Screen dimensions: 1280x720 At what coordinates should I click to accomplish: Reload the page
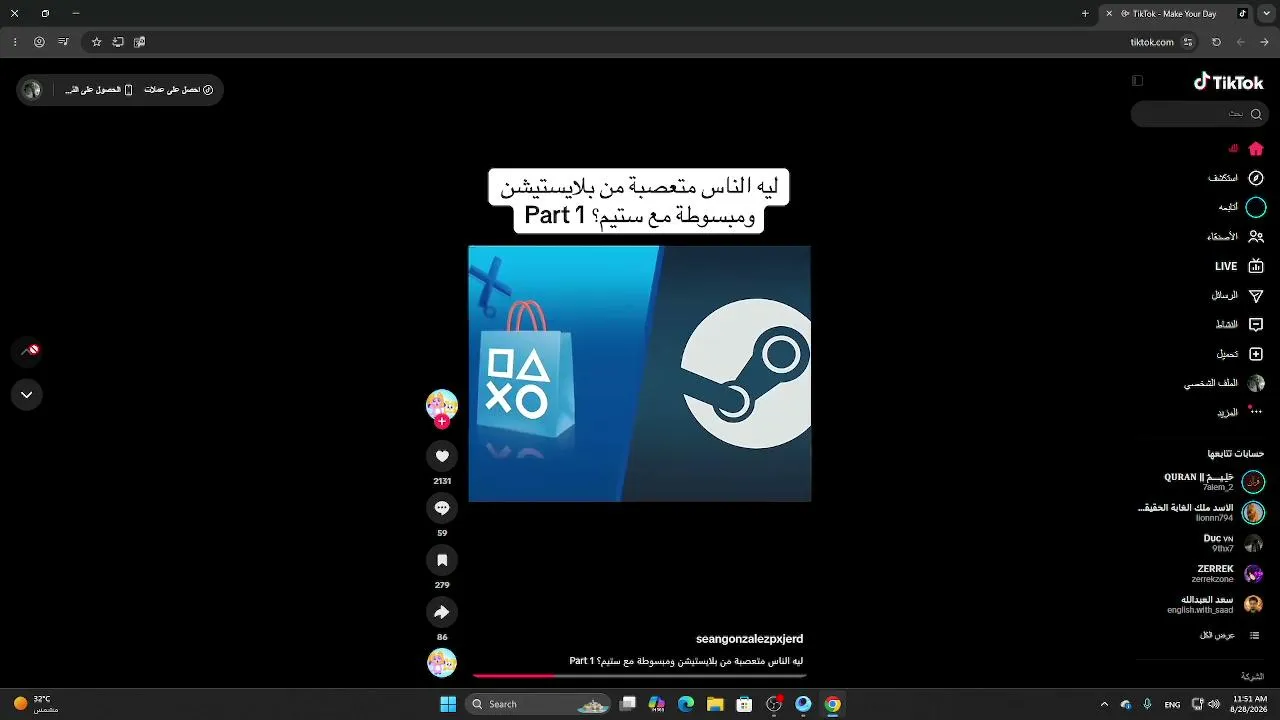[1216, 42]
